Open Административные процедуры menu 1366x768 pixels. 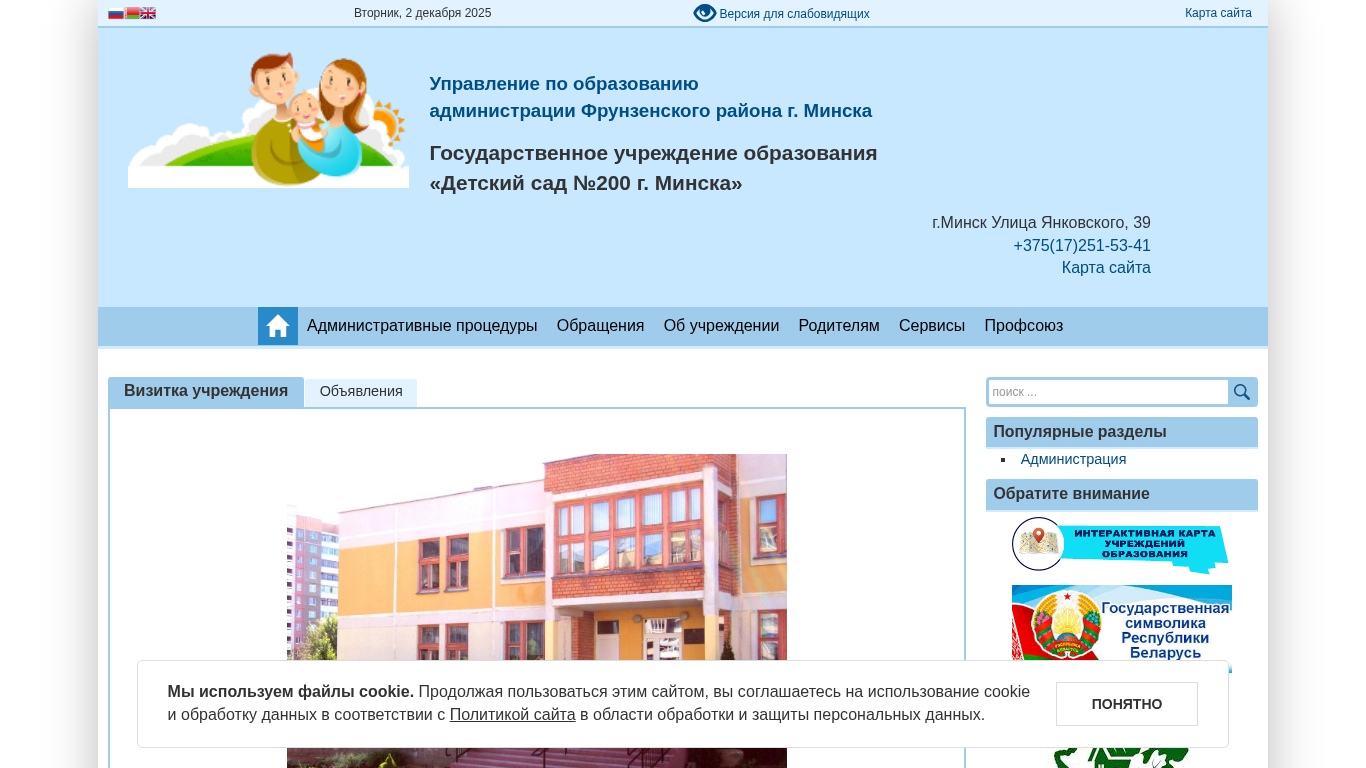coord(422,326)
